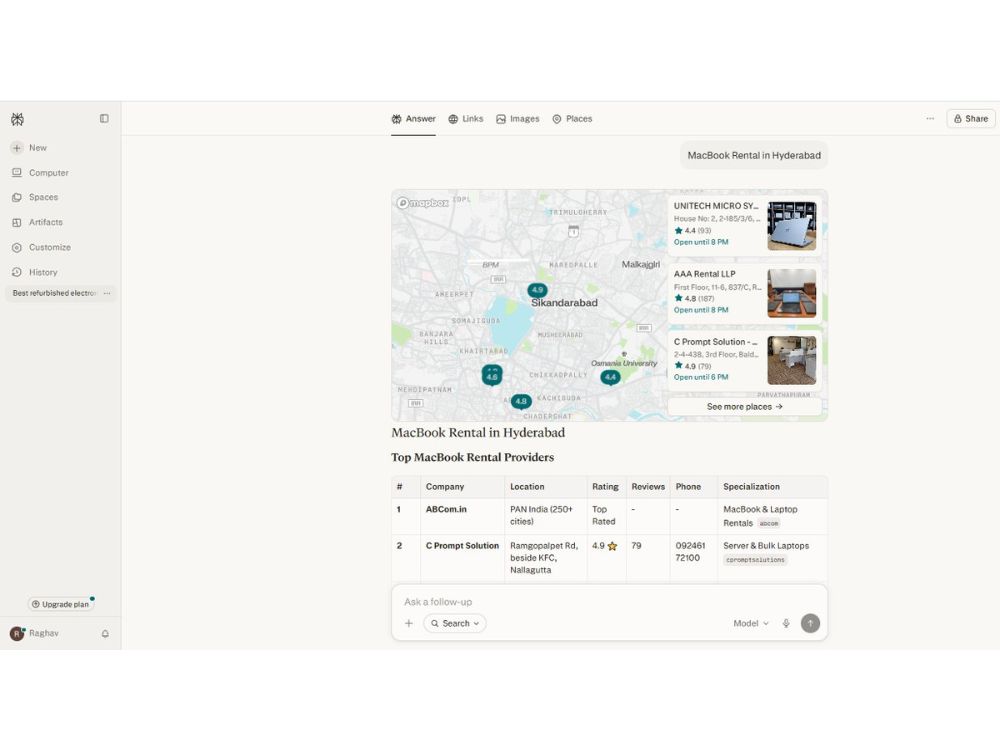1000x750 pixels.
Task: Click the Upgrade plan button
Action: [x=61, y=604]
